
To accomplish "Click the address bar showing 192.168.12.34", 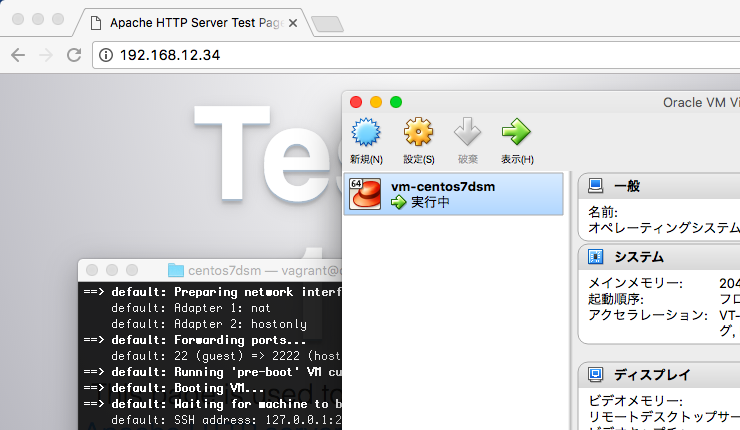I will coord(415,55).
